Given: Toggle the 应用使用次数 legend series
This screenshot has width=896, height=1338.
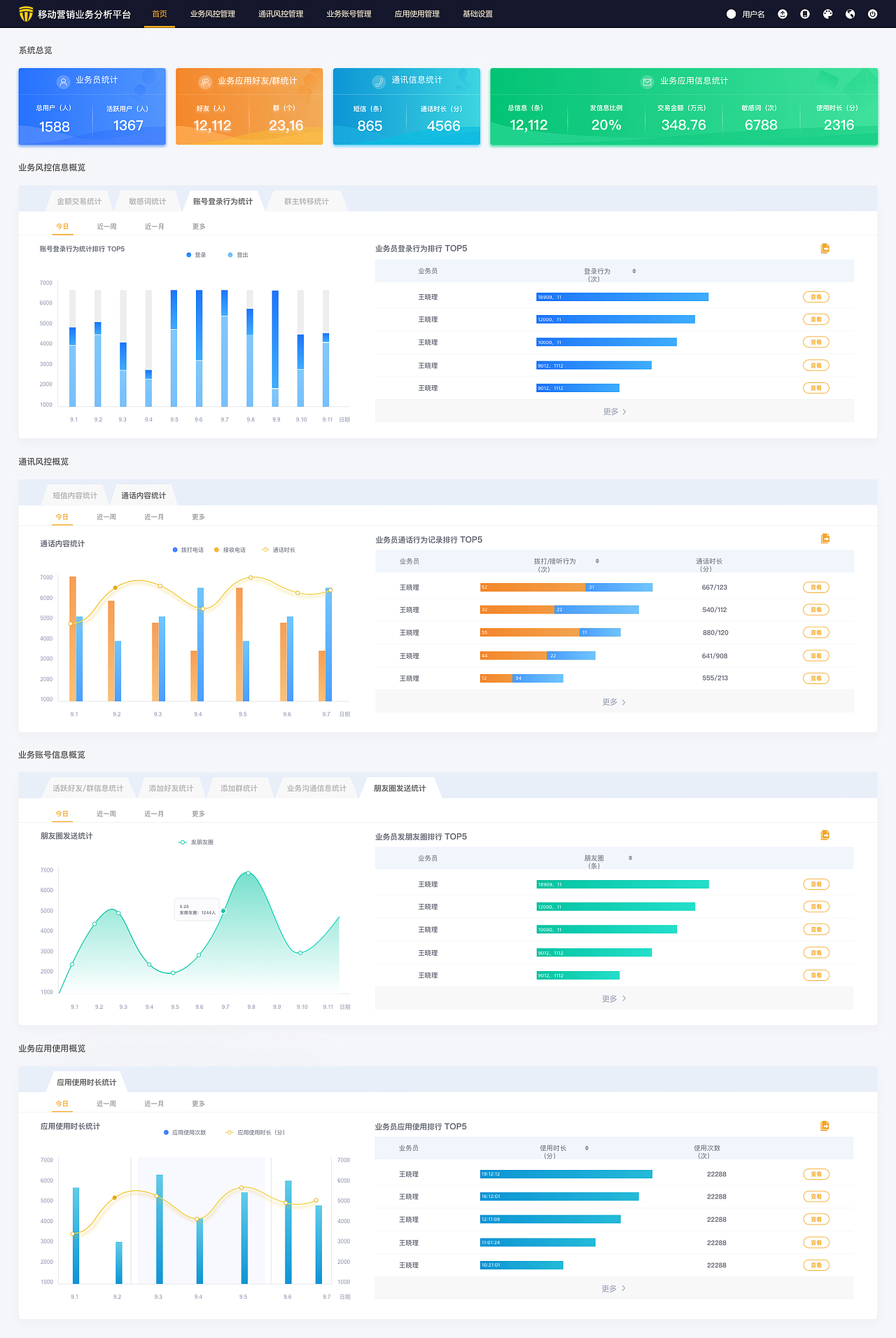Looking at the screenshot, I should 185,1132.
